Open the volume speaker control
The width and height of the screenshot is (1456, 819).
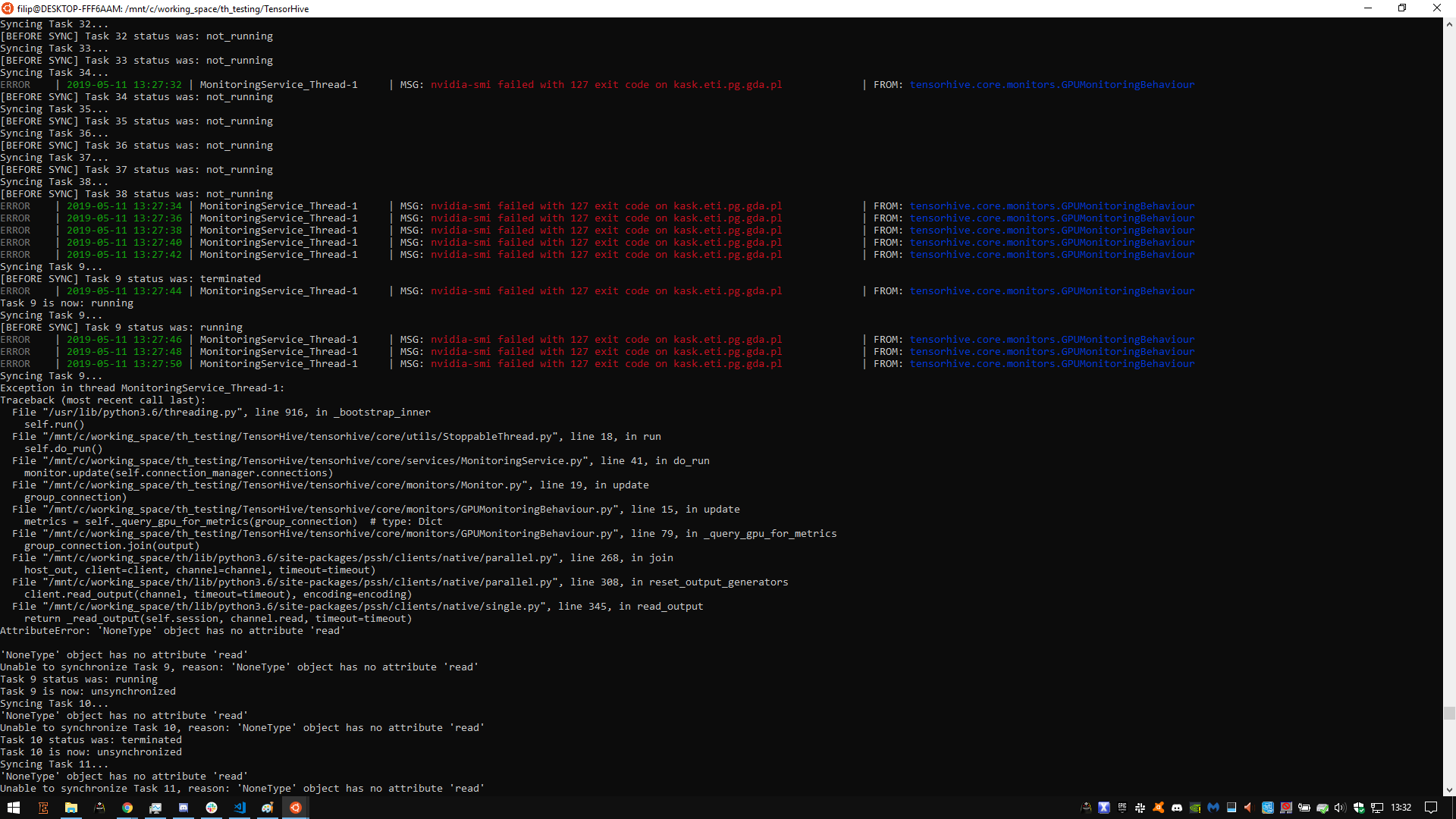1340,808
